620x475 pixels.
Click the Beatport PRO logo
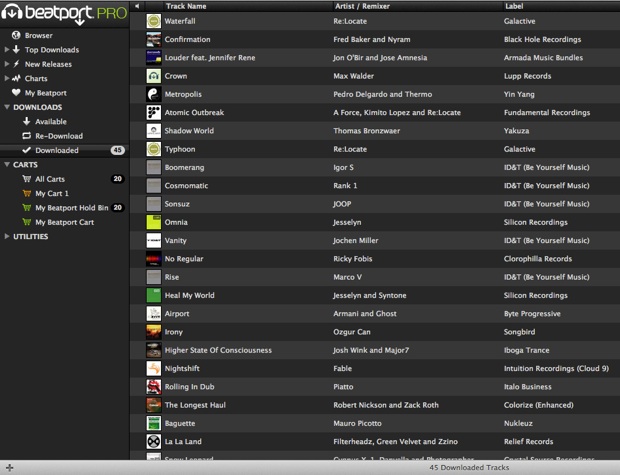pyautogui.click(x=64, y=14)
